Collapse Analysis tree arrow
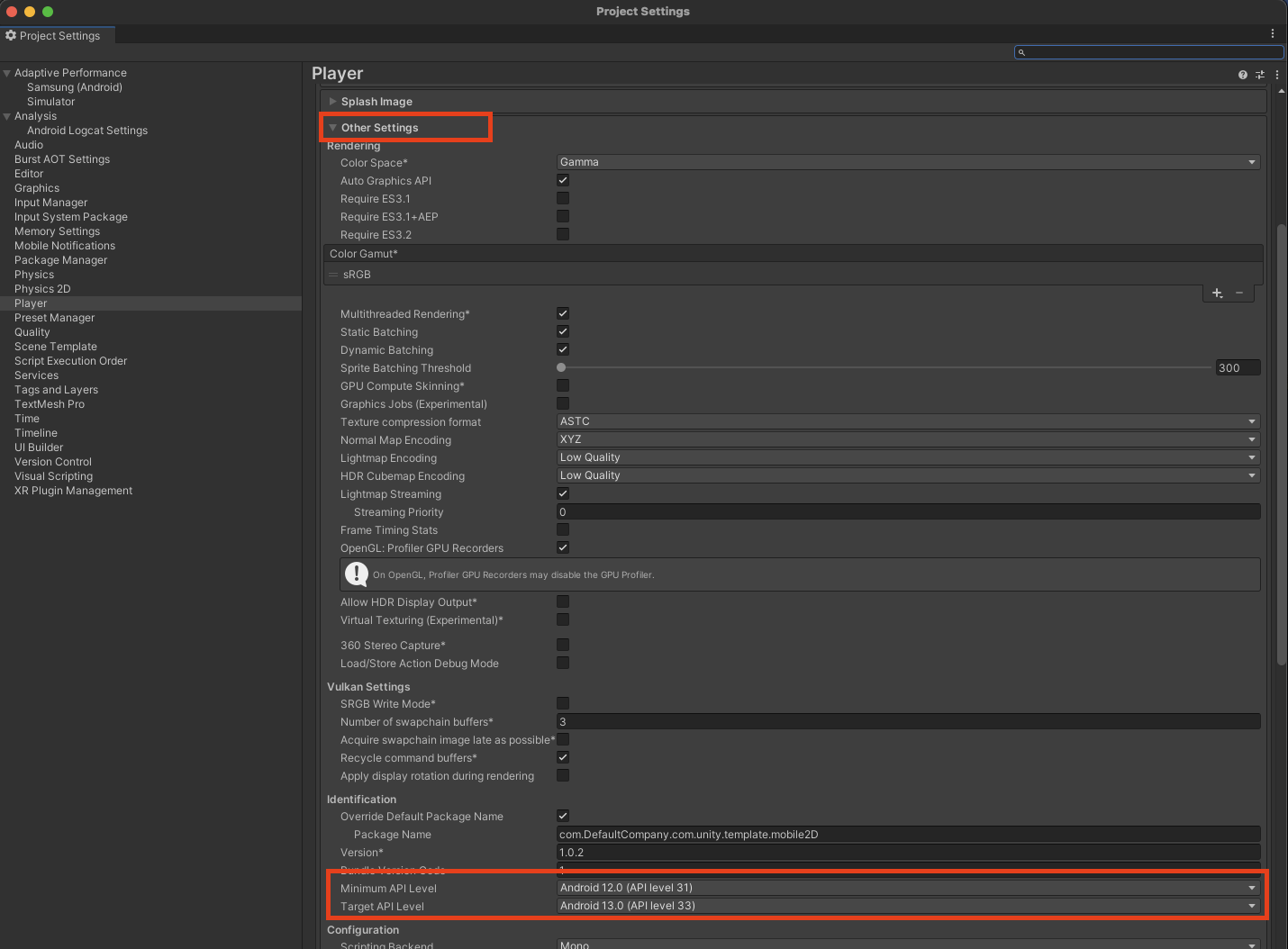Image resolution: width=1288 pixels, height=949 pixels. click(7, 116)
